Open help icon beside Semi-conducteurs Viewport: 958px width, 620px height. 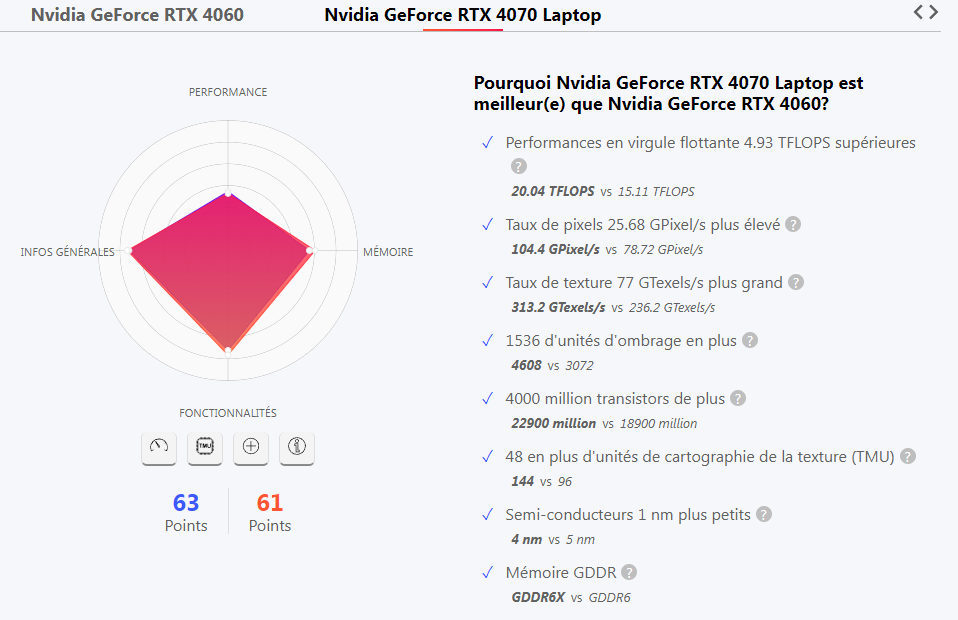[x=764, y=514]
